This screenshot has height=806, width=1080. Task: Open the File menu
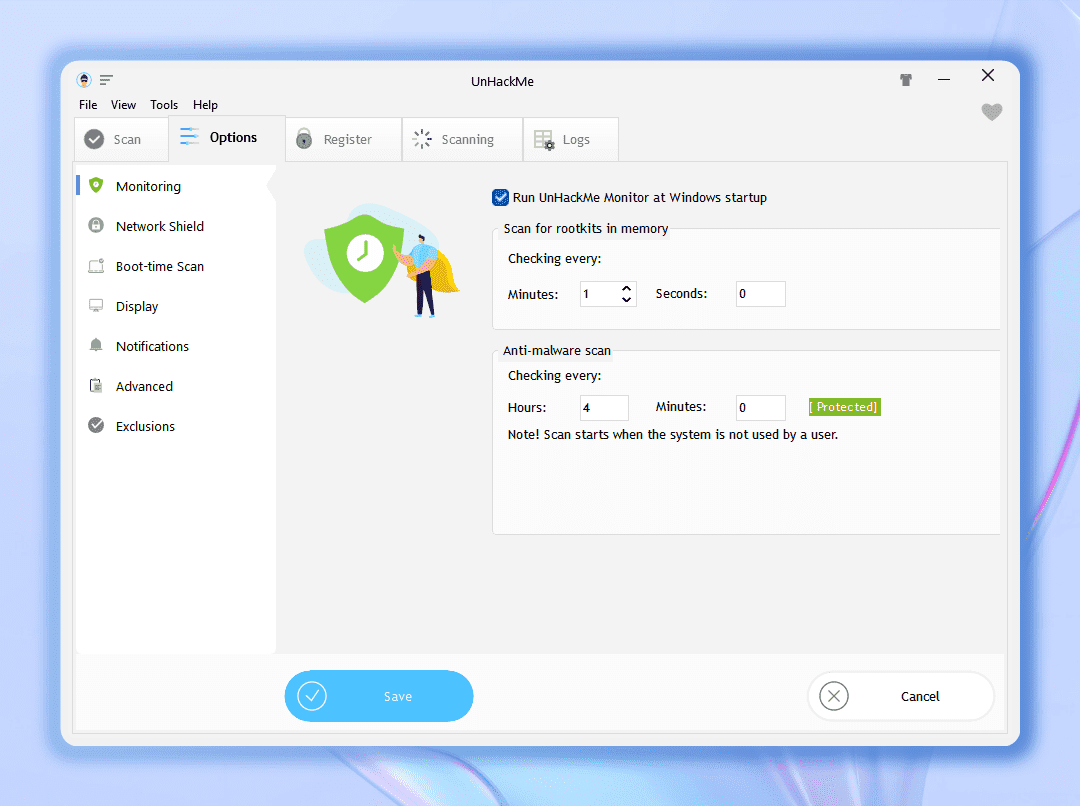pyautogui.click(x=88, y=105)
